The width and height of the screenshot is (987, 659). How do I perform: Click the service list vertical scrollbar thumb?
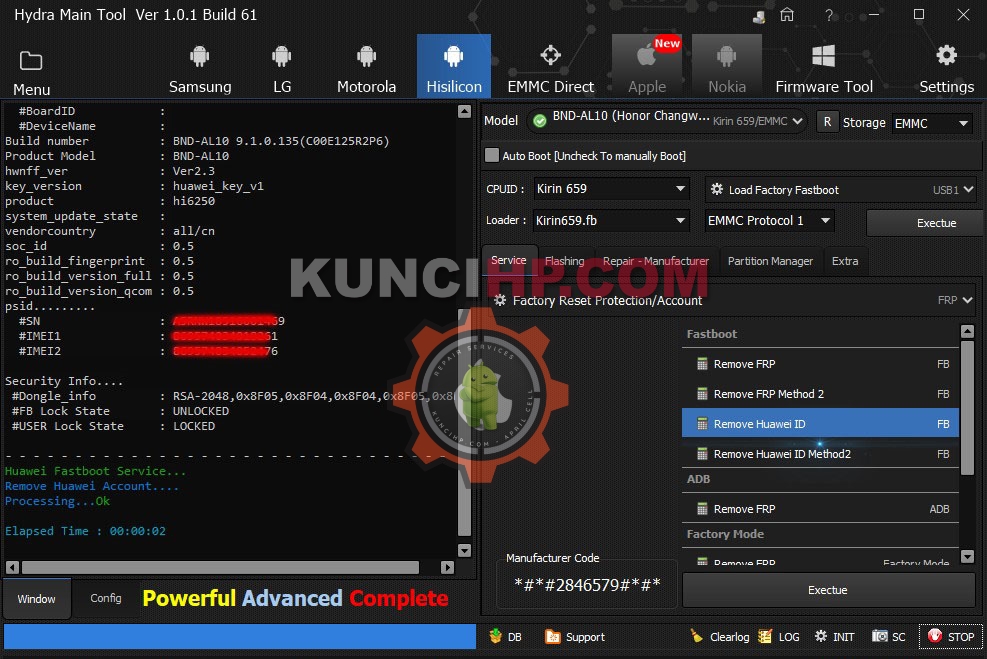967,408
